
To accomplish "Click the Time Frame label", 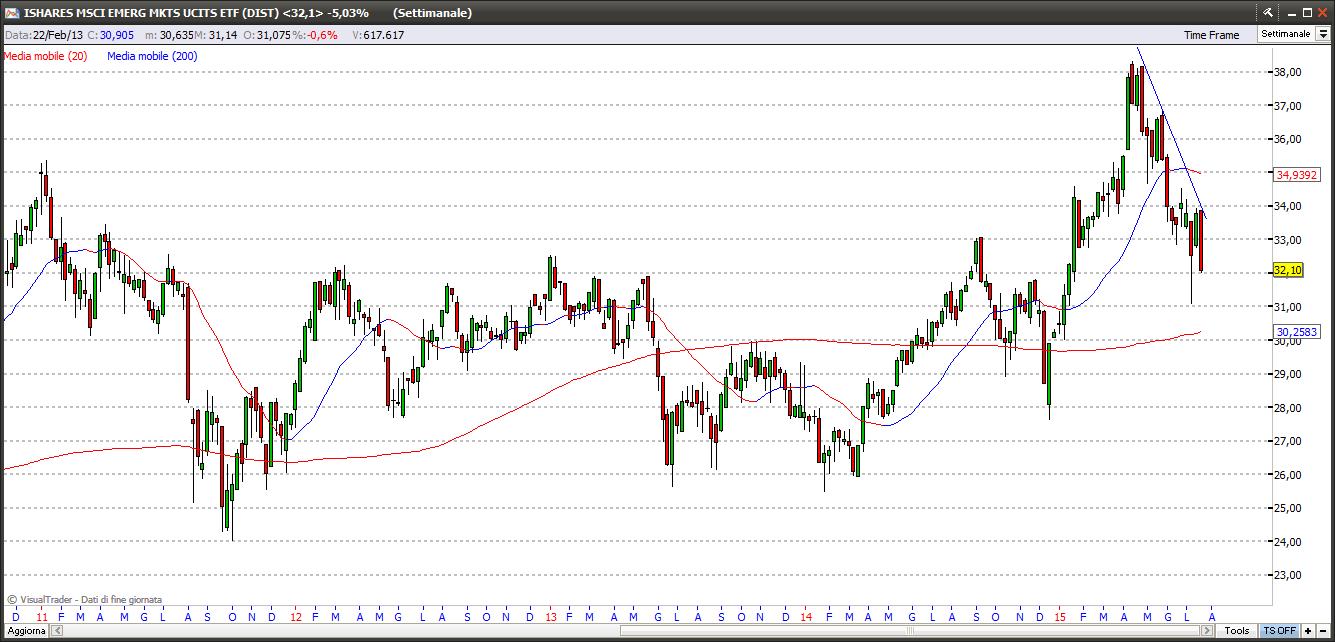I will [x=1211, y=35].
